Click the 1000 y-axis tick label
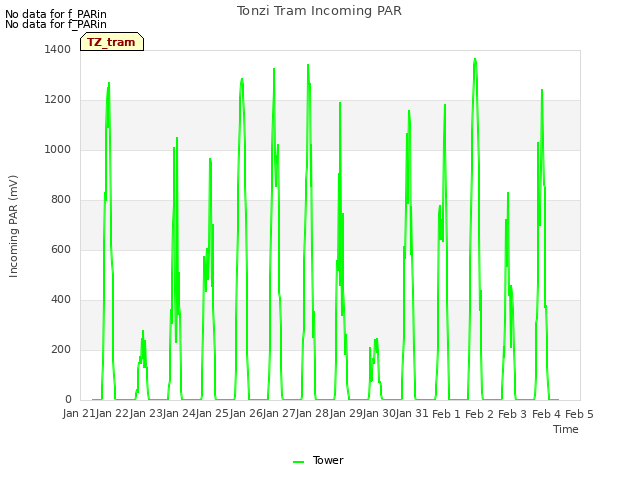640x480 pixels. click(x=58, y=150)
